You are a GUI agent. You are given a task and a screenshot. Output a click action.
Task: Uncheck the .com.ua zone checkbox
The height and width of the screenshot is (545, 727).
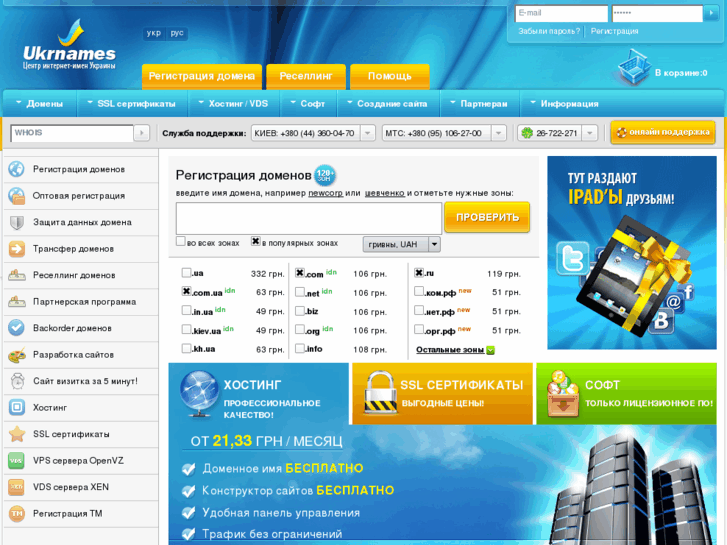tap(186, 291)
